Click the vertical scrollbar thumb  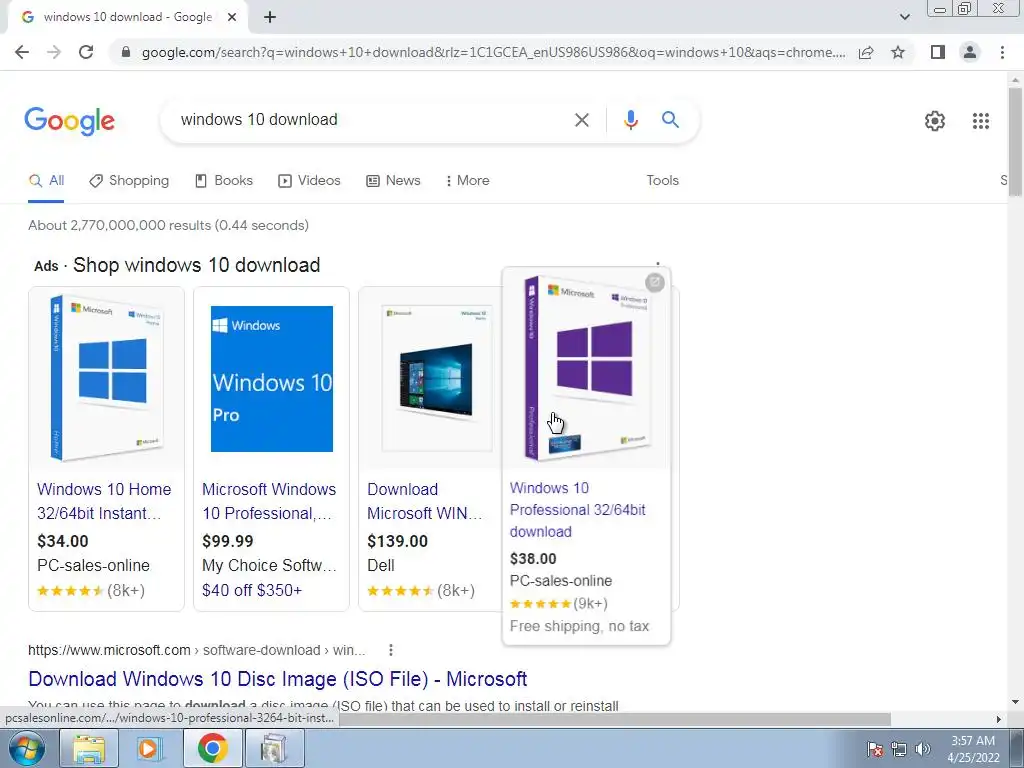click(x=1015, y=141)
